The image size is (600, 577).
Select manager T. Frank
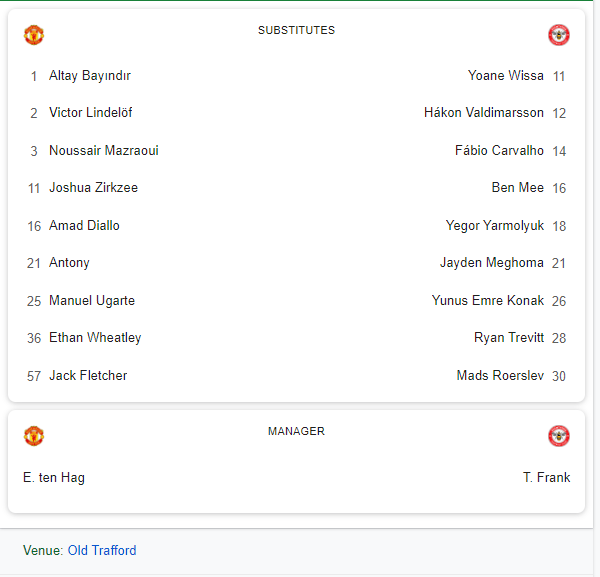(x=546, y=478)
